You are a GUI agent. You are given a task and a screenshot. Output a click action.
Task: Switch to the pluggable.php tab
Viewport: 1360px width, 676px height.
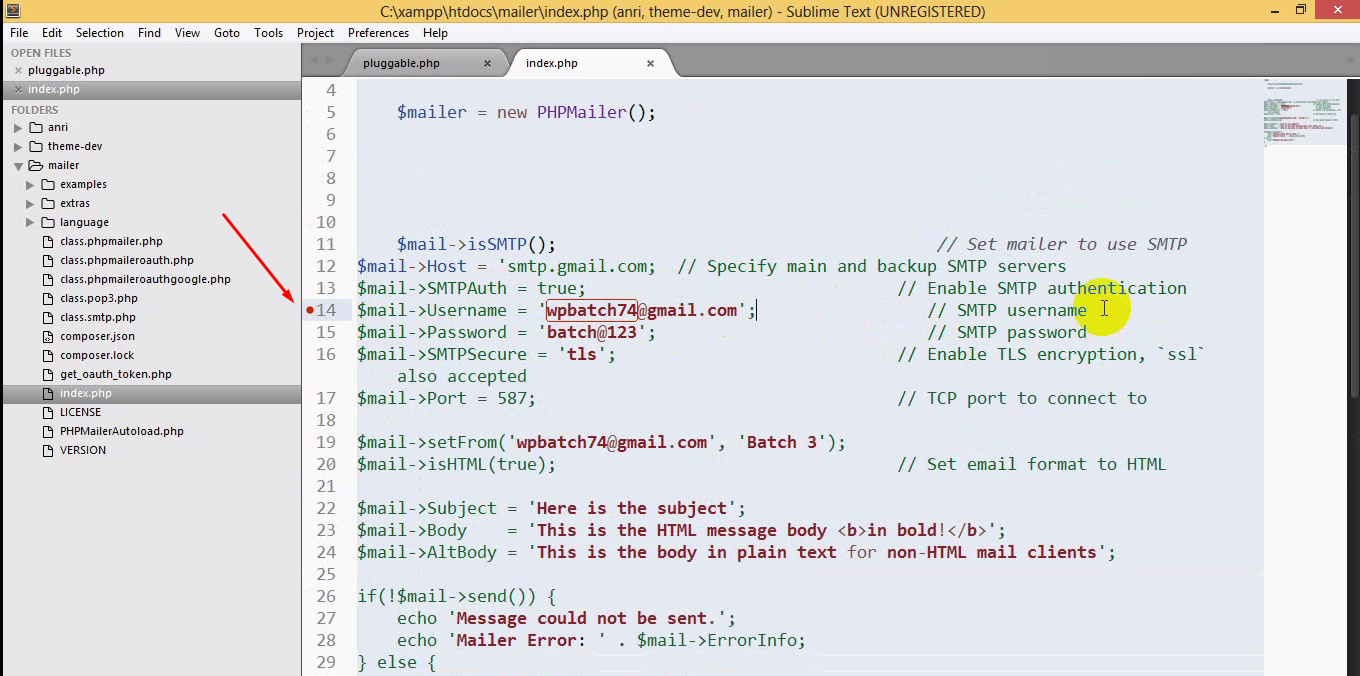coord(401,63)
